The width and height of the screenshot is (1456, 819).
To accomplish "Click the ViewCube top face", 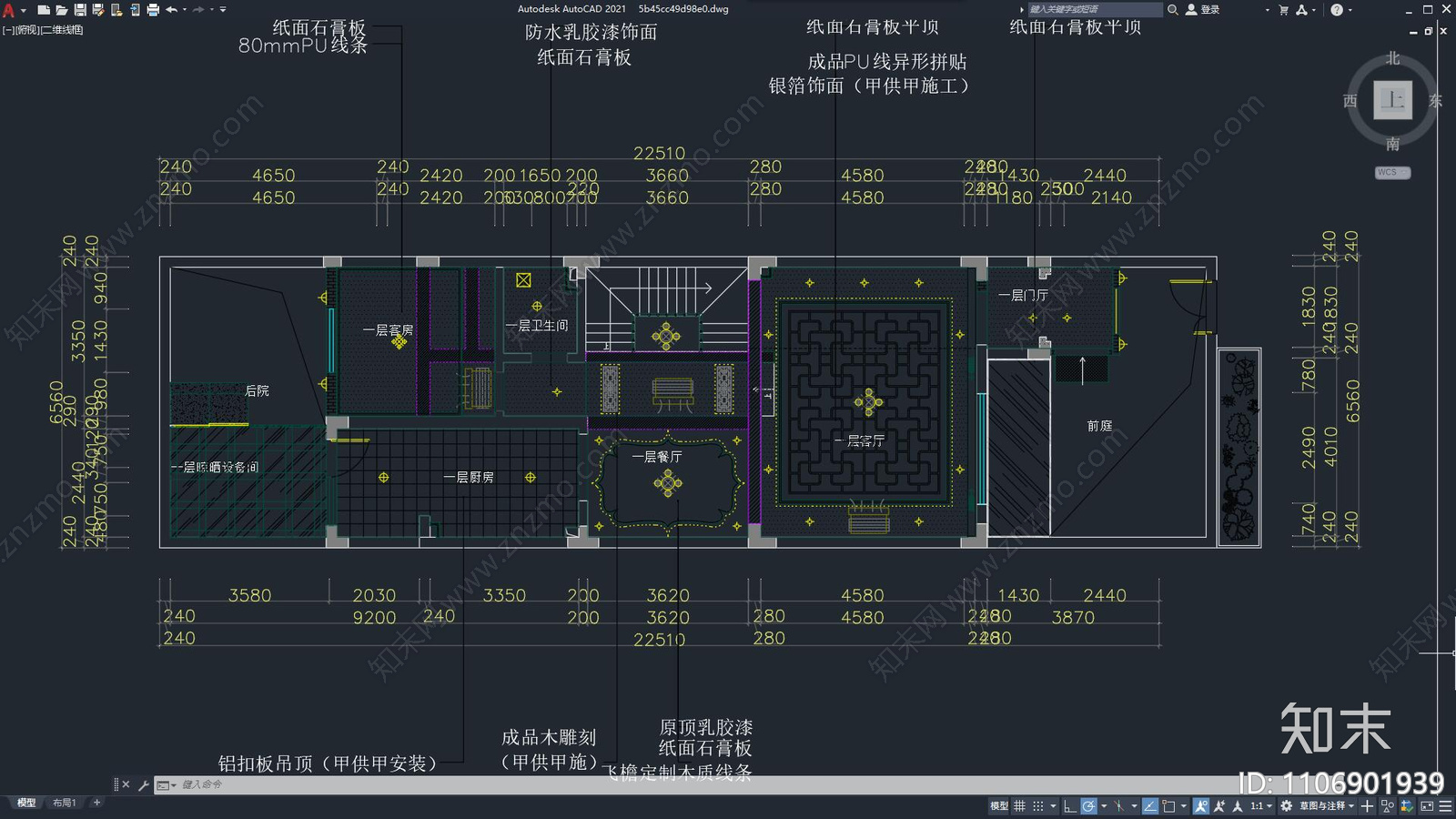I will (1392, 99).
